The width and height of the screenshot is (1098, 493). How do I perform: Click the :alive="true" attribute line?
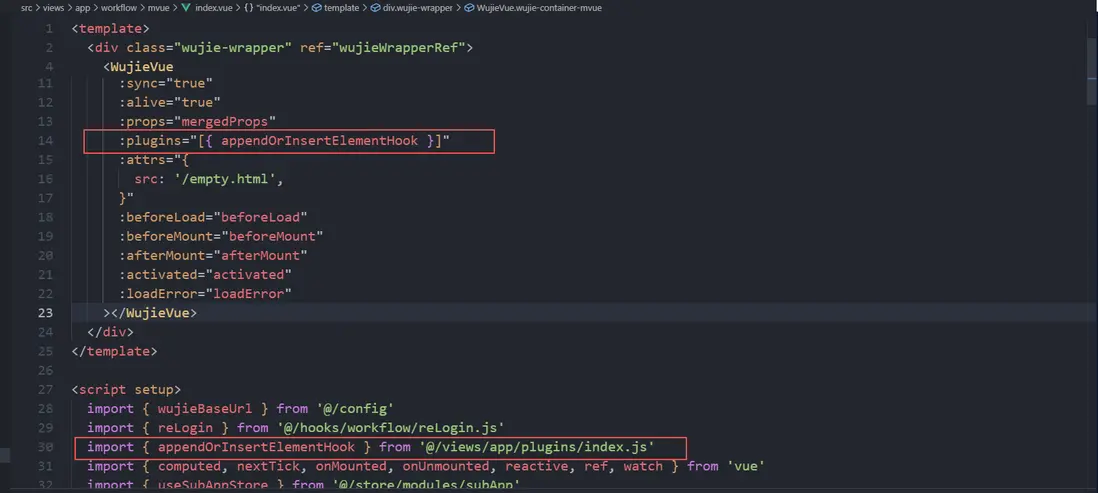point(170,102)
